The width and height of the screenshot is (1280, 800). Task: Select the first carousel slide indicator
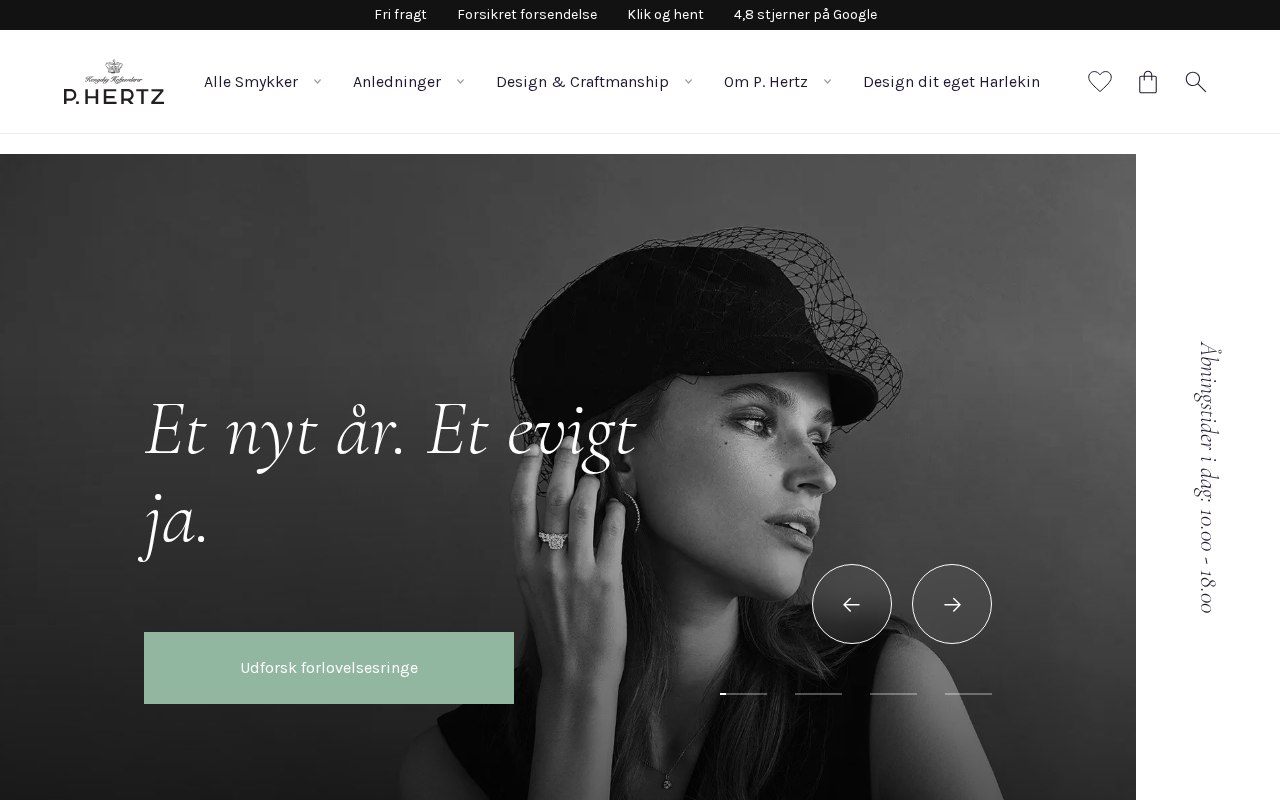(743, 693)
